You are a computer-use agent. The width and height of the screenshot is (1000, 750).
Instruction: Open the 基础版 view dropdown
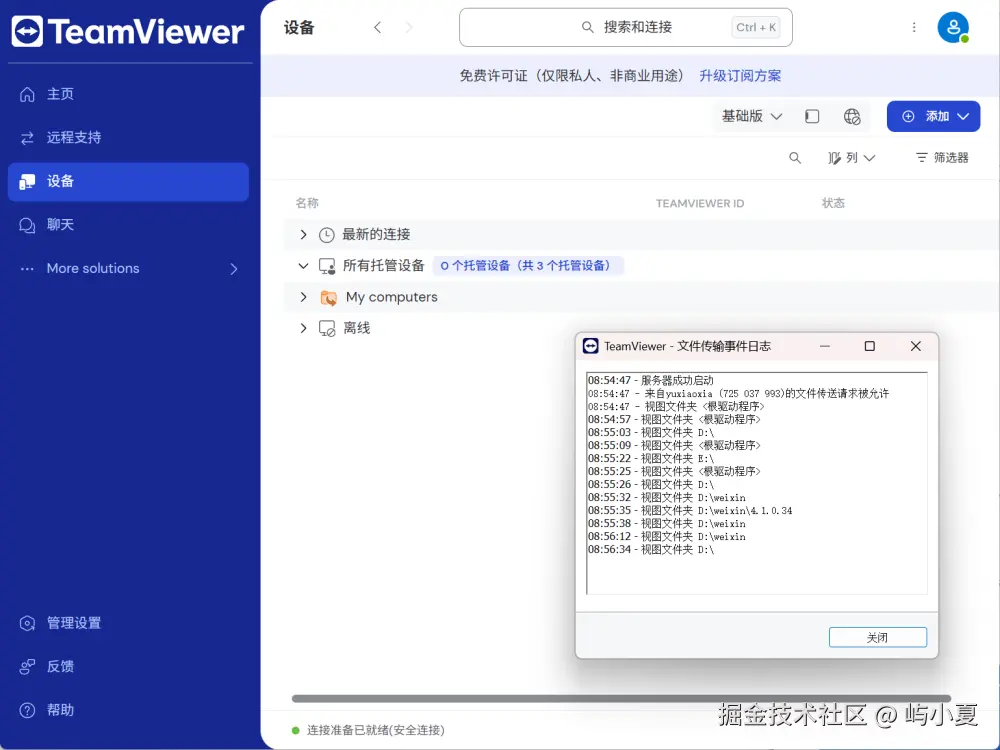click(x=751, y=116)
